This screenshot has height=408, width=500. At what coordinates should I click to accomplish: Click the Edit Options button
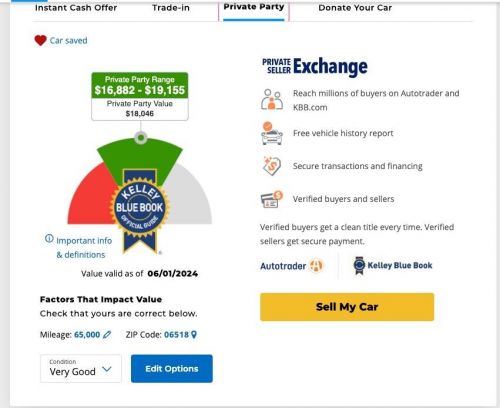point(172,369)
